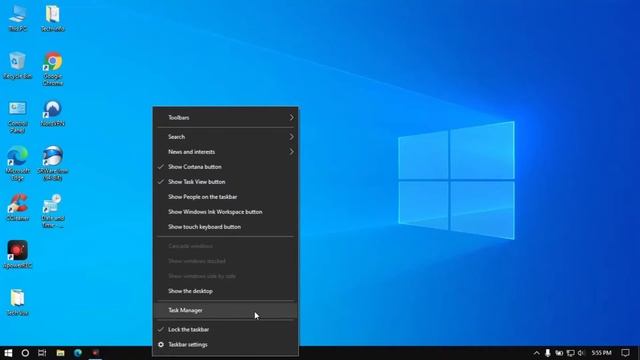The height and width of the screenshot is (360, 640).
Task: Open network status from system tray
Action: tap(570, 353)
